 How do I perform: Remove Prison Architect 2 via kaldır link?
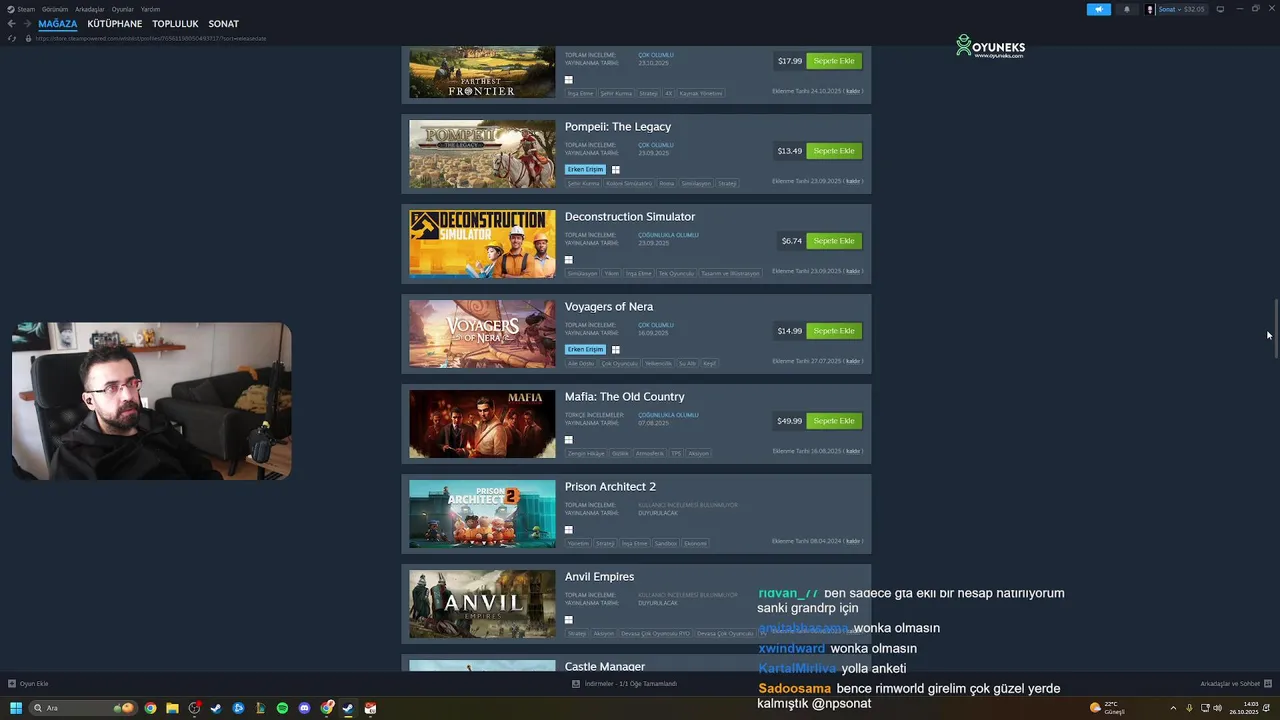pyautogui.click(x=853, y=541)
